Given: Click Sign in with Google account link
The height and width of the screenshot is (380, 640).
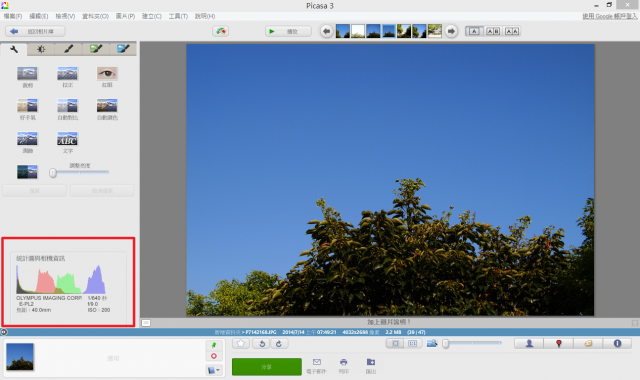Looking at the screenshot, I should click(x=609, y=16).
